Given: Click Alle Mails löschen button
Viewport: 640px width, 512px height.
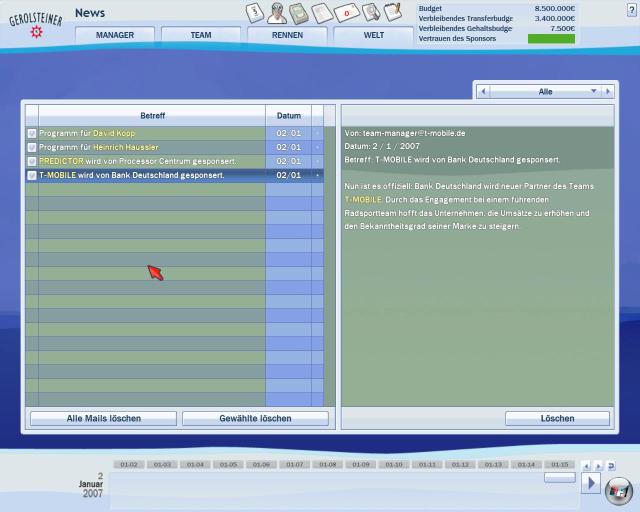Looking at the screenshot, I should (104, 419).
